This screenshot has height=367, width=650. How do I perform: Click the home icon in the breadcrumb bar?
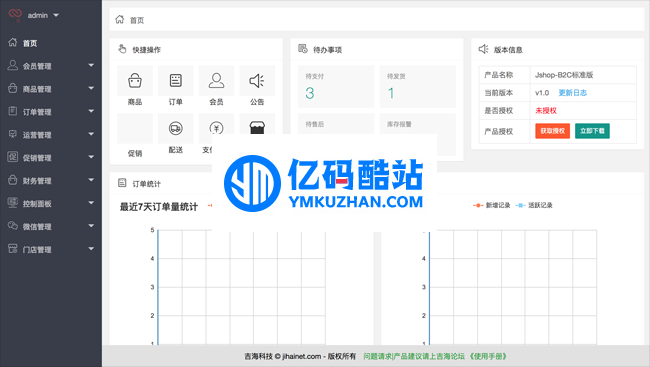(120, 19)
